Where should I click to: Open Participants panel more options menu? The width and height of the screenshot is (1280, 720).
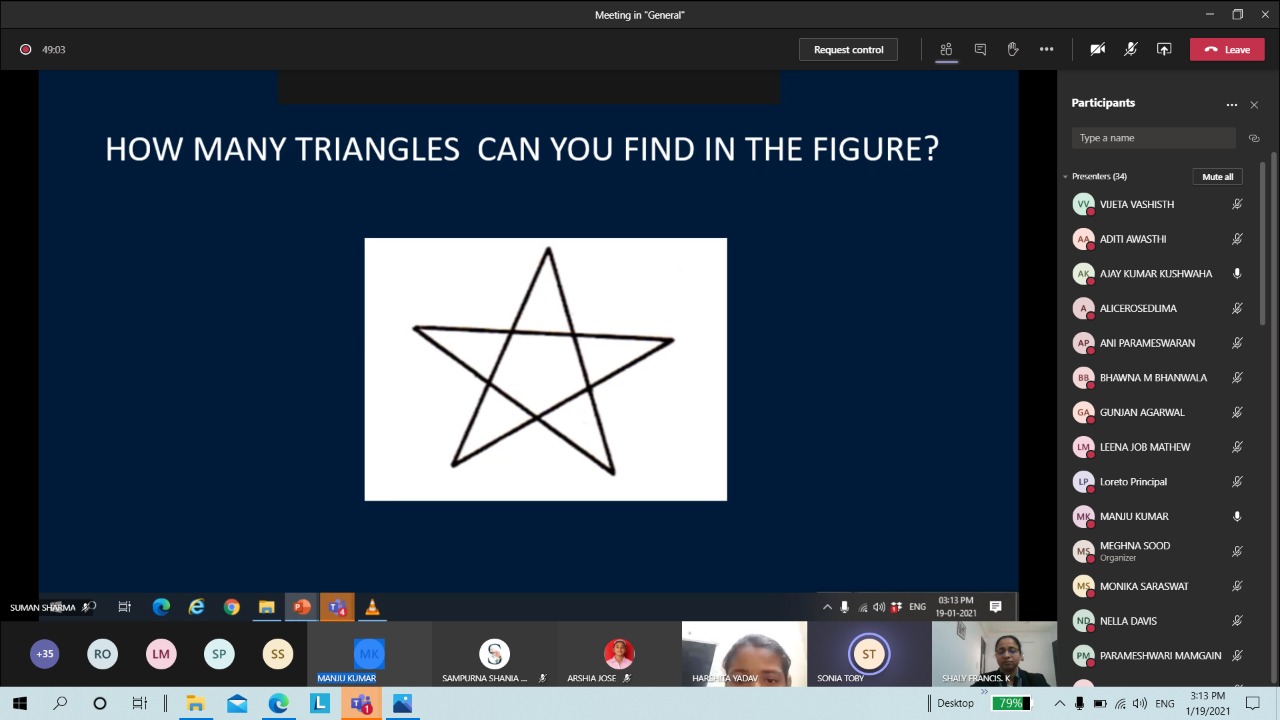(1232, 104)
